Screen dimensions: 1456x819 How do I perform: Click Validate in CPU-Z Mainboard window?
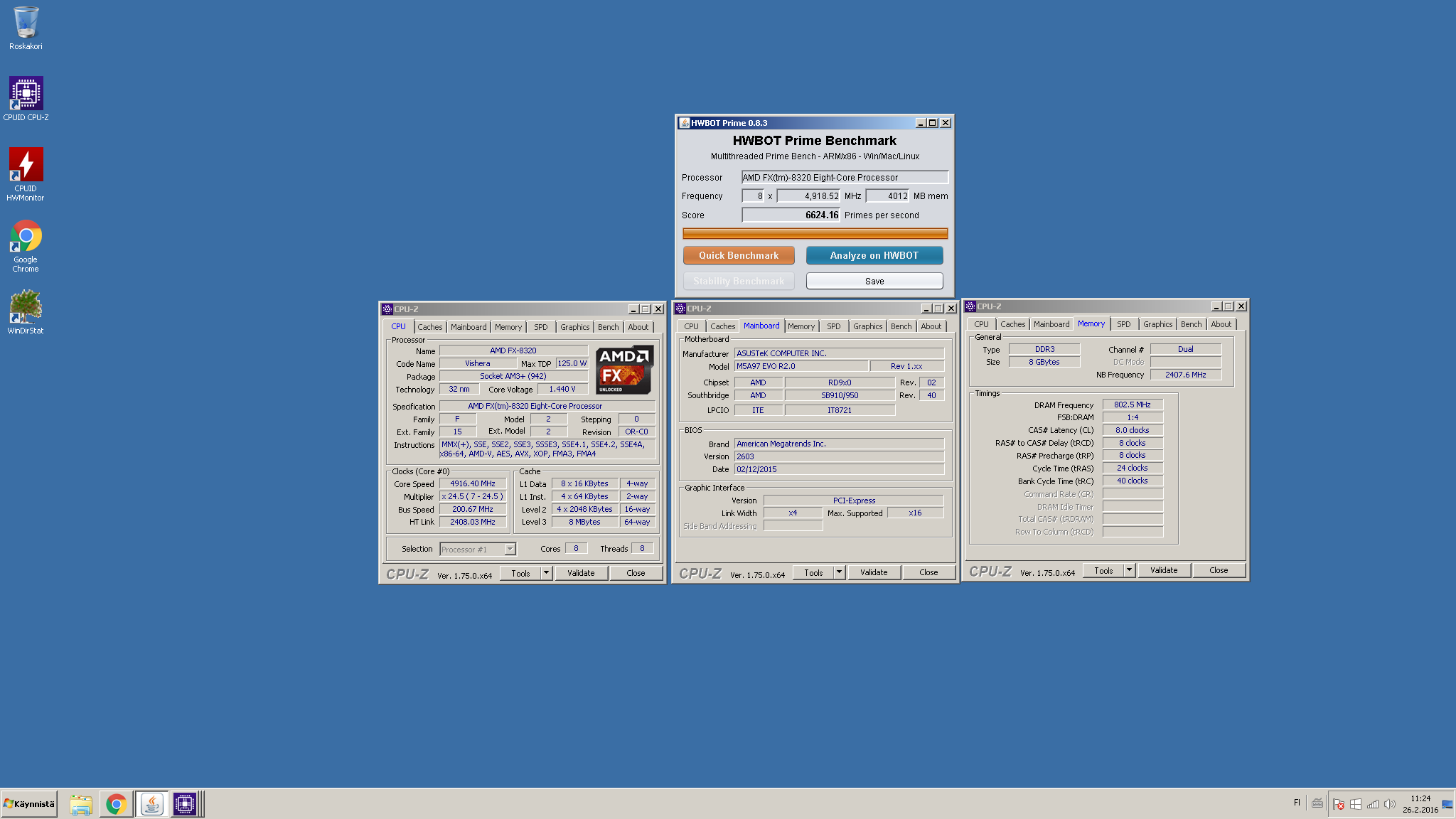pyautogui.click(x=874, y=572)
